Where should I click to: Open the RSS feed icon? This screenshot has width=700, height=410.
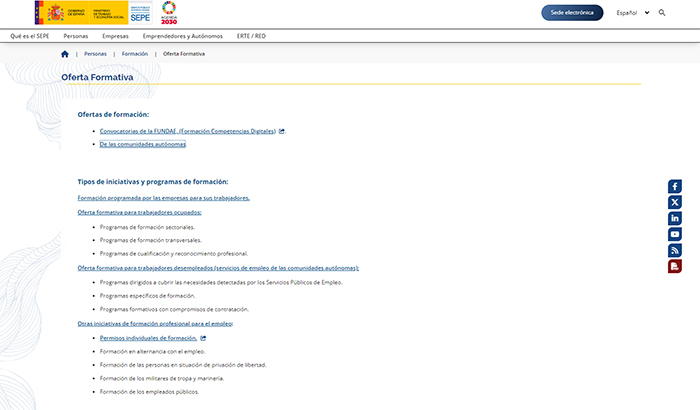pyautogui.click(x=675, y=250)
